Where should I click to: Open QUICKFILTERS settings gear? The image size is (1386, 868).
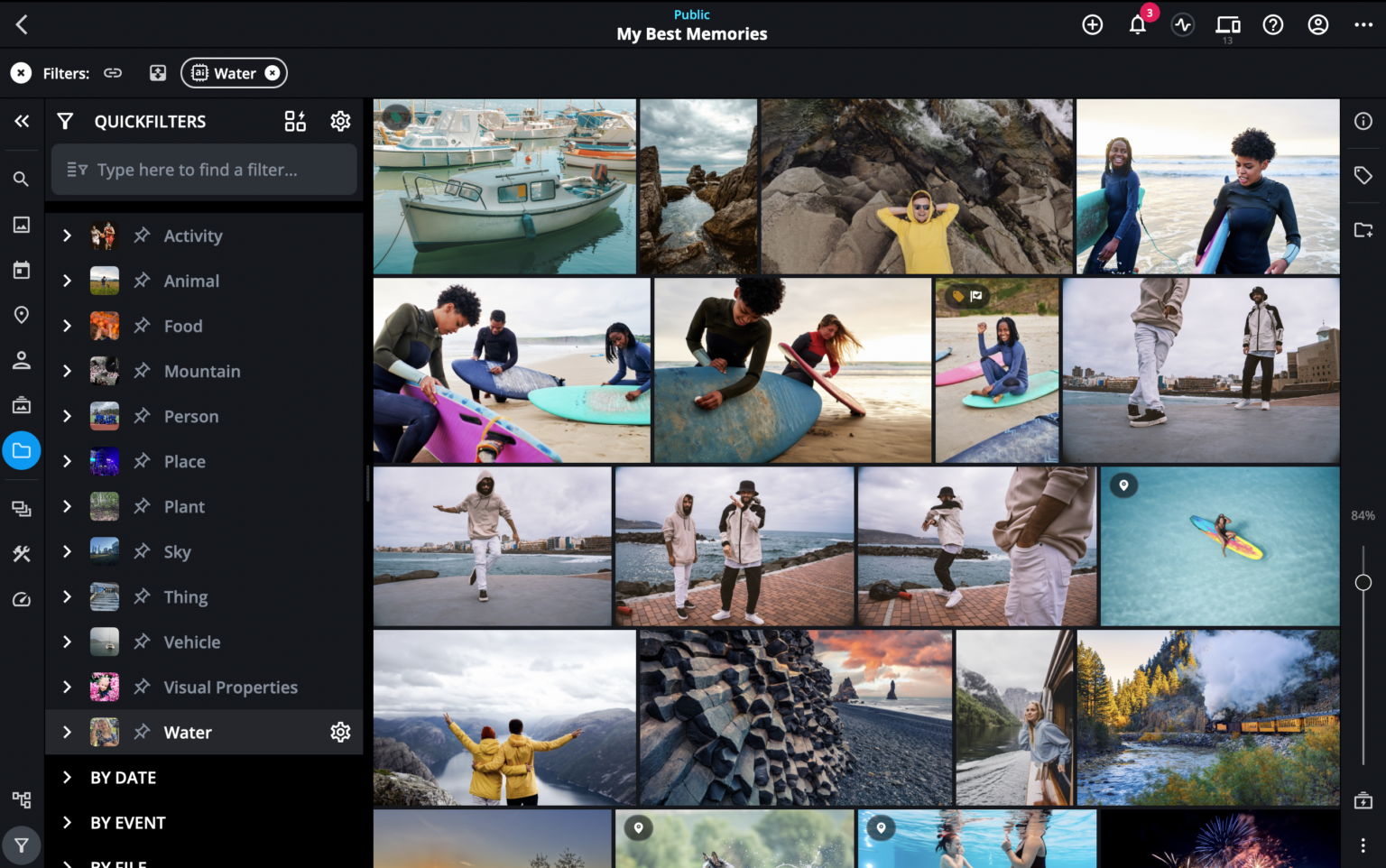click(x=340, y=121)
